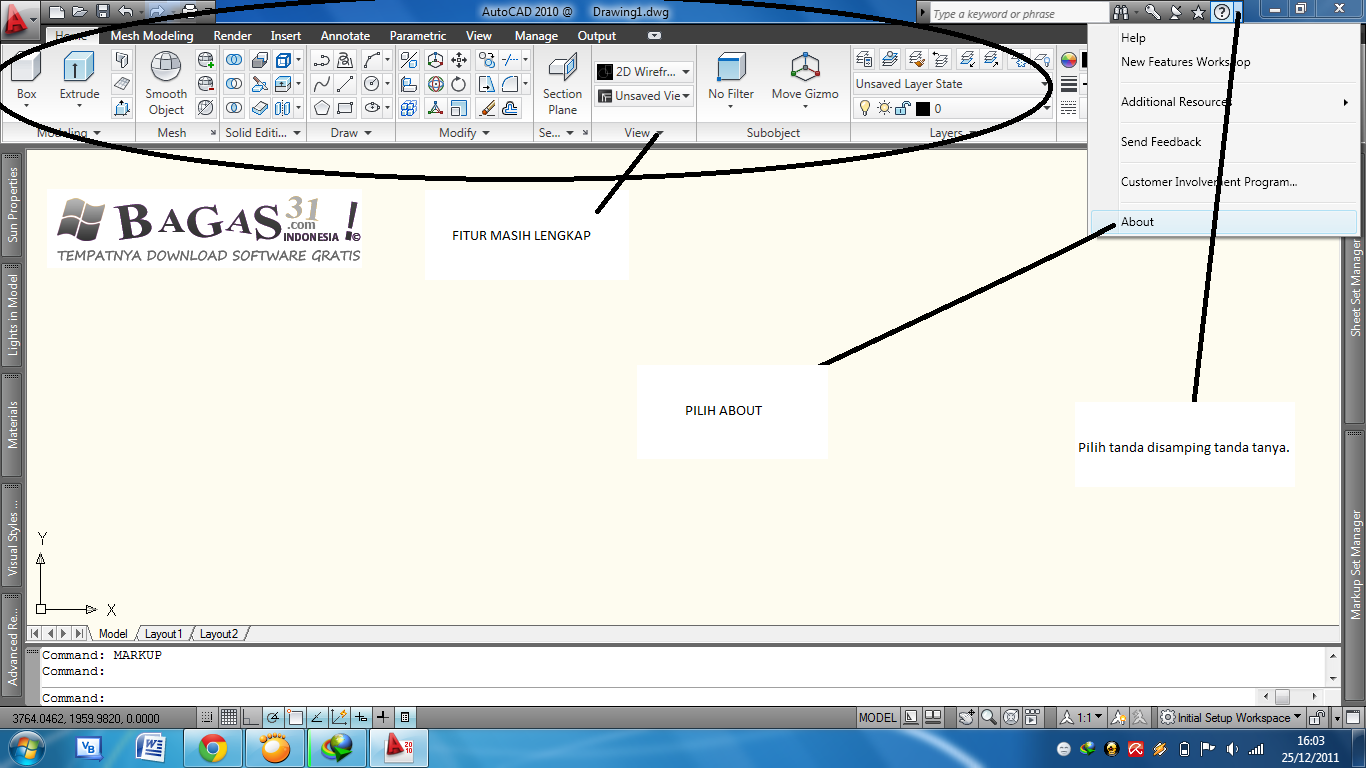Toggle the MODEL space button in status bar
Viewport: 1366px width, 768px height.
coord(878,717)
